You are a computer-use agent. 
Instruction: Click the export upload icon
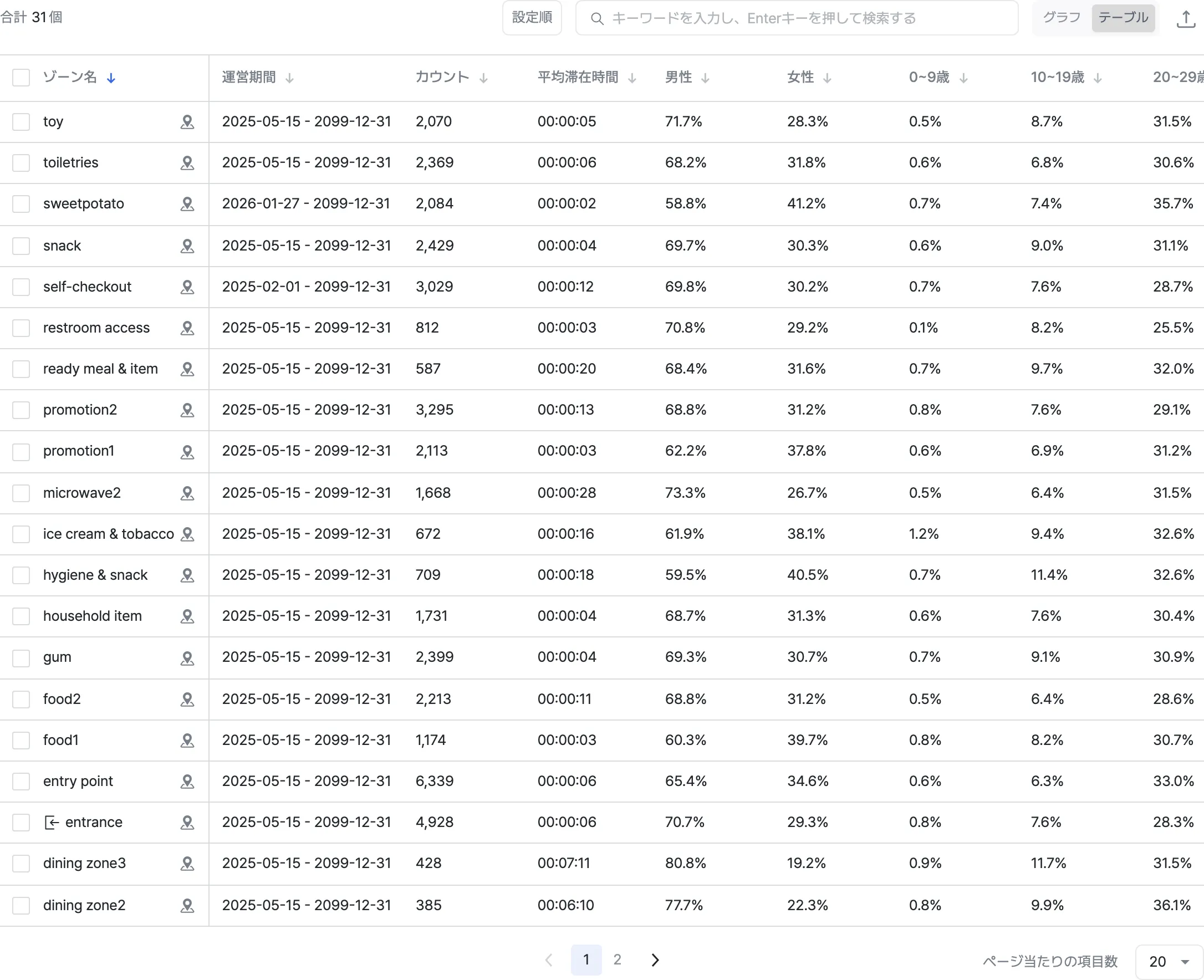1186,19
